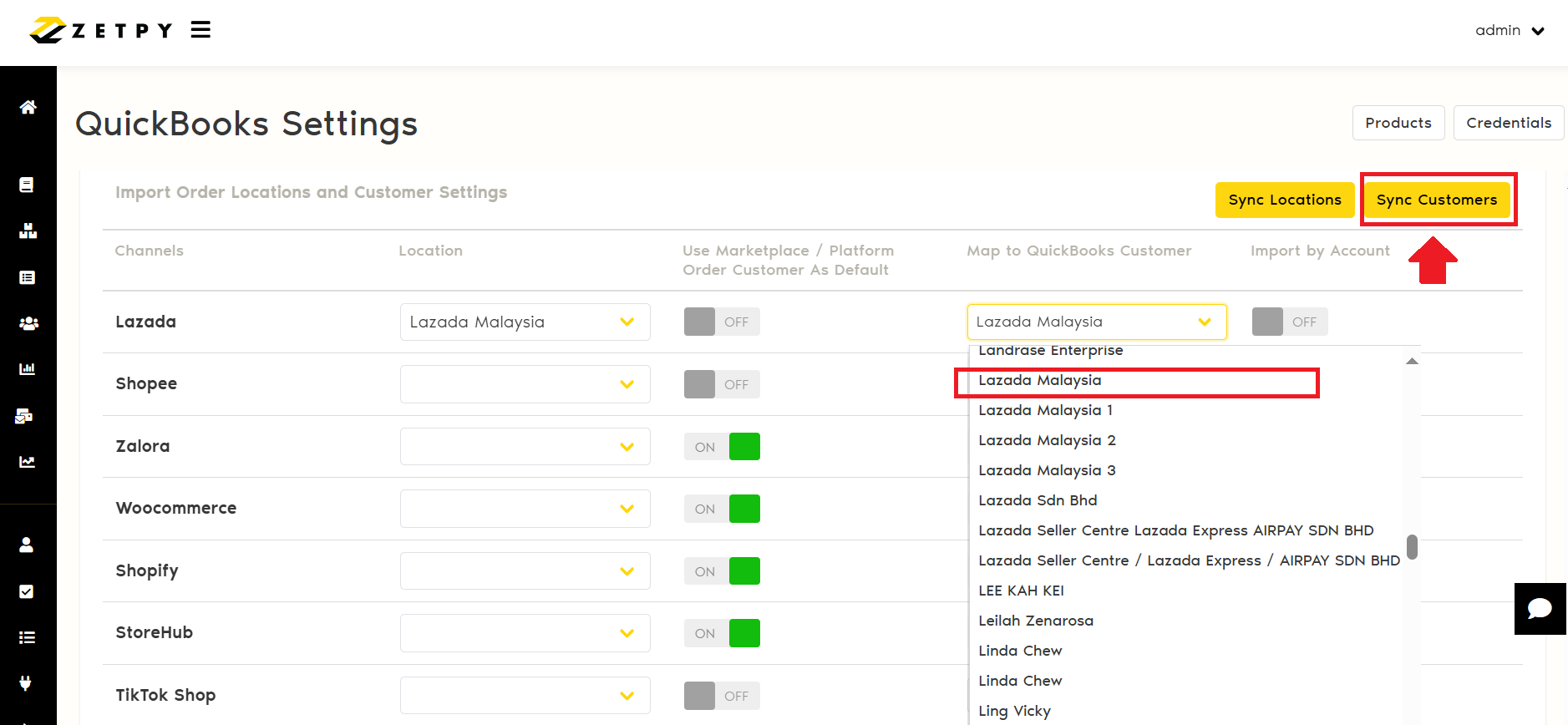Image resolution: width=1568 pixels, height=725 pixels.
Task: Turn off Zalora marketplace customer default switch
Action: [721, 447]
